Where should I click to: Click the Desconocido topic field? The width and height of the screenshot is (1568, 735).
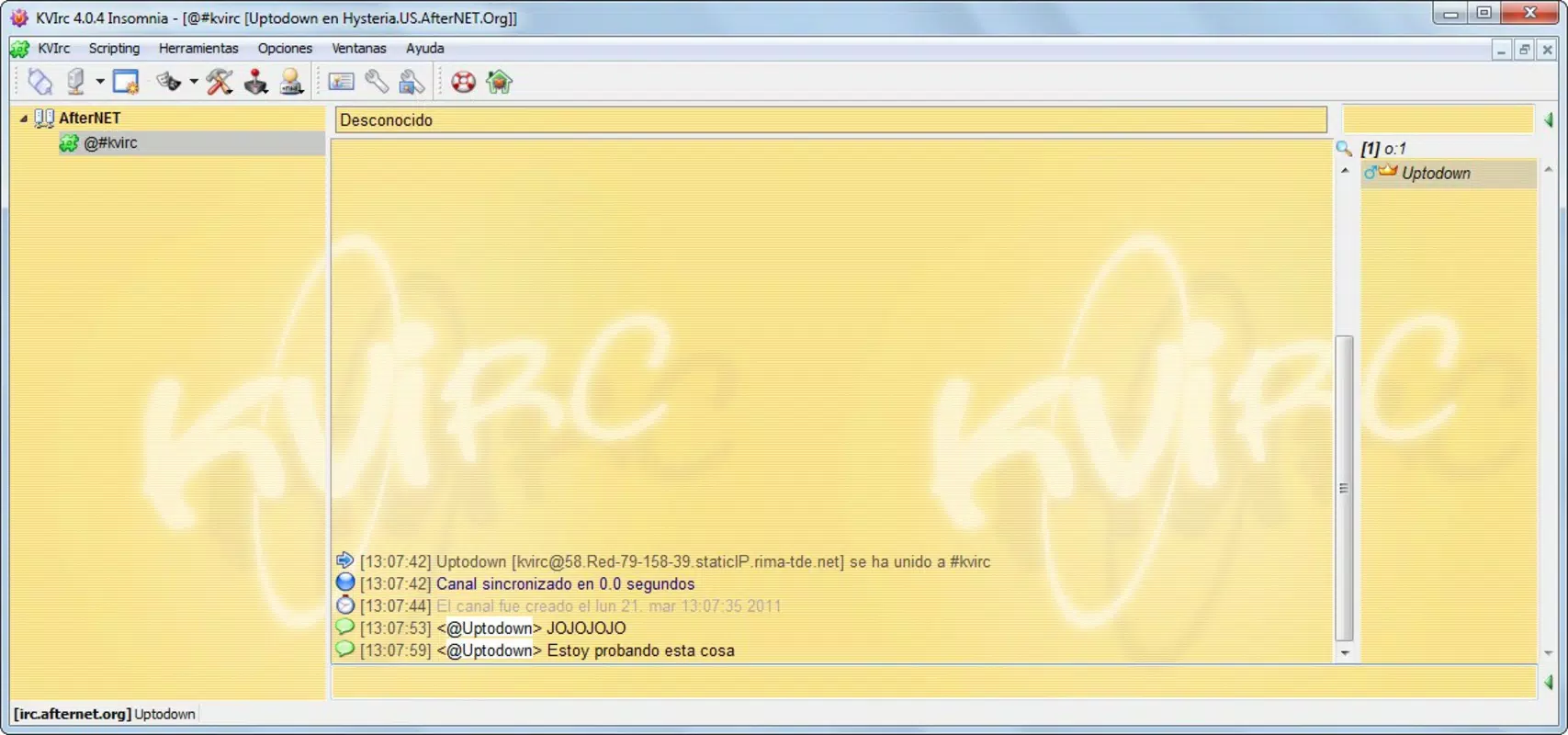pos(830,119)
